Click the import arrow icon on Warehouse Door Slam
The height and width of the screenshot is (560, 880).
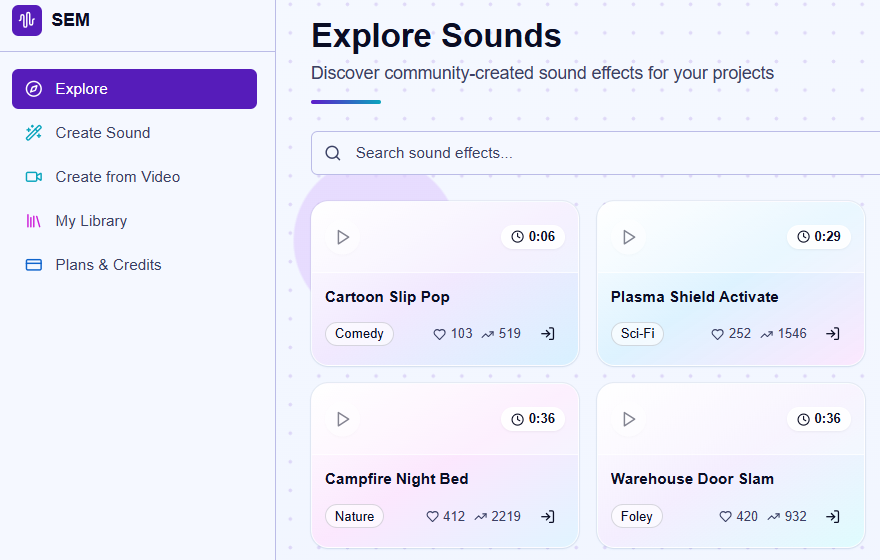click(x=833, y=516)
